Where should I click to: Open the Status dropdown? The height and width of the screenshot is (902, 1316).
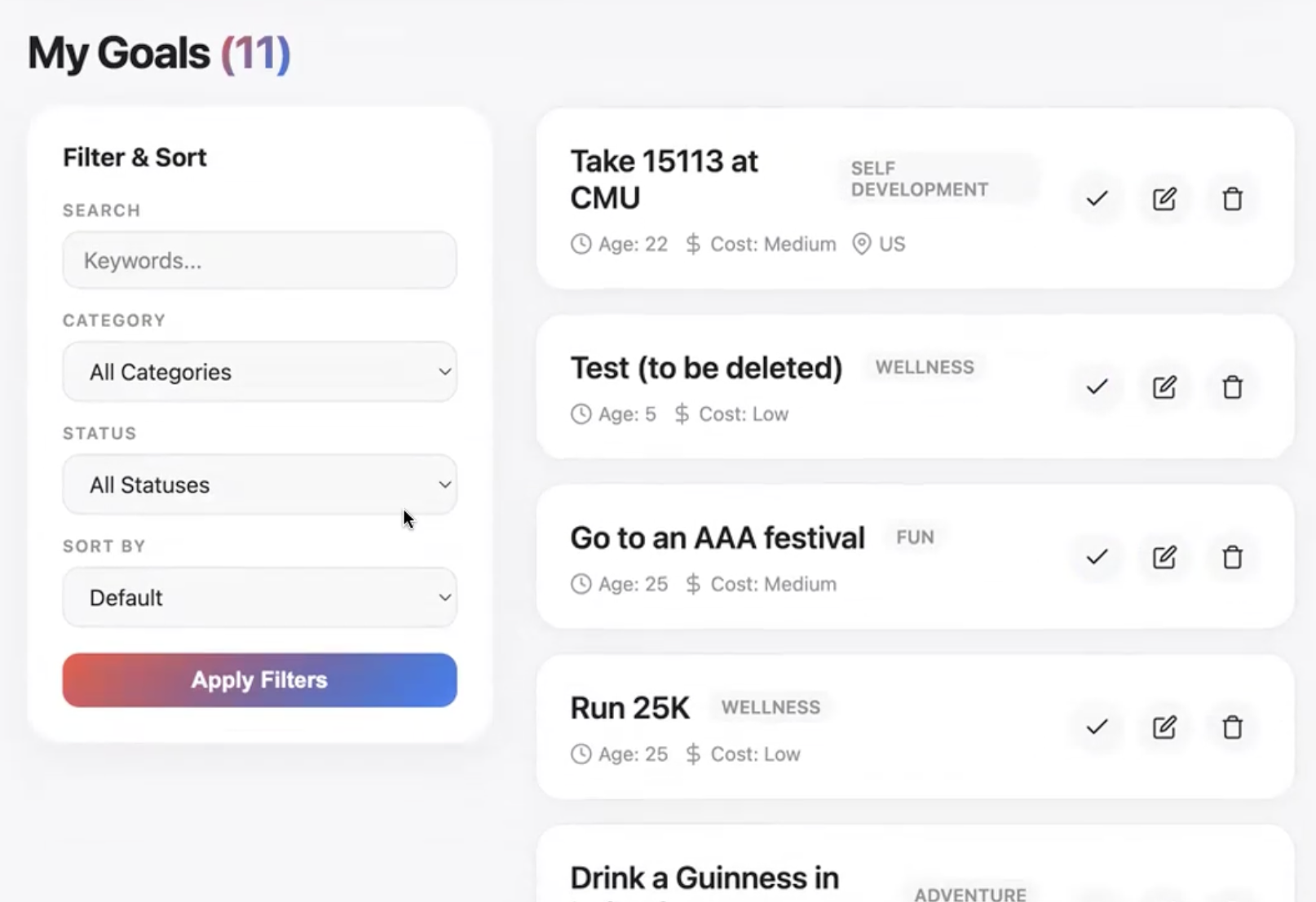click(x=259, y=484)
